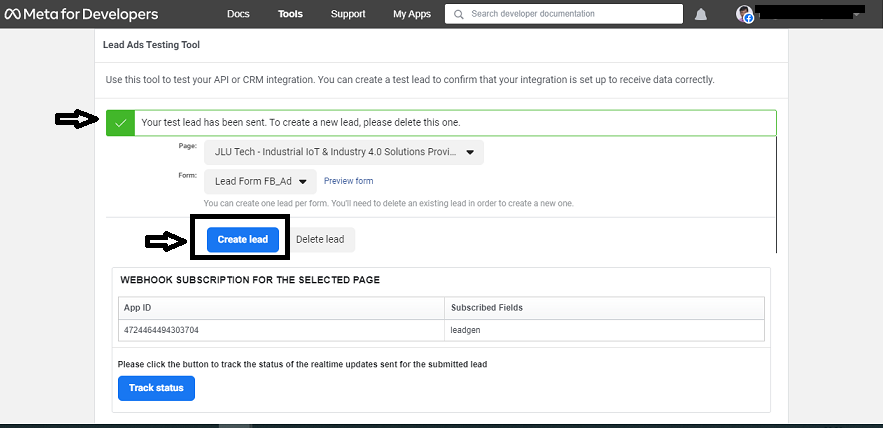Click the test lead sent message text

[301, 123]
